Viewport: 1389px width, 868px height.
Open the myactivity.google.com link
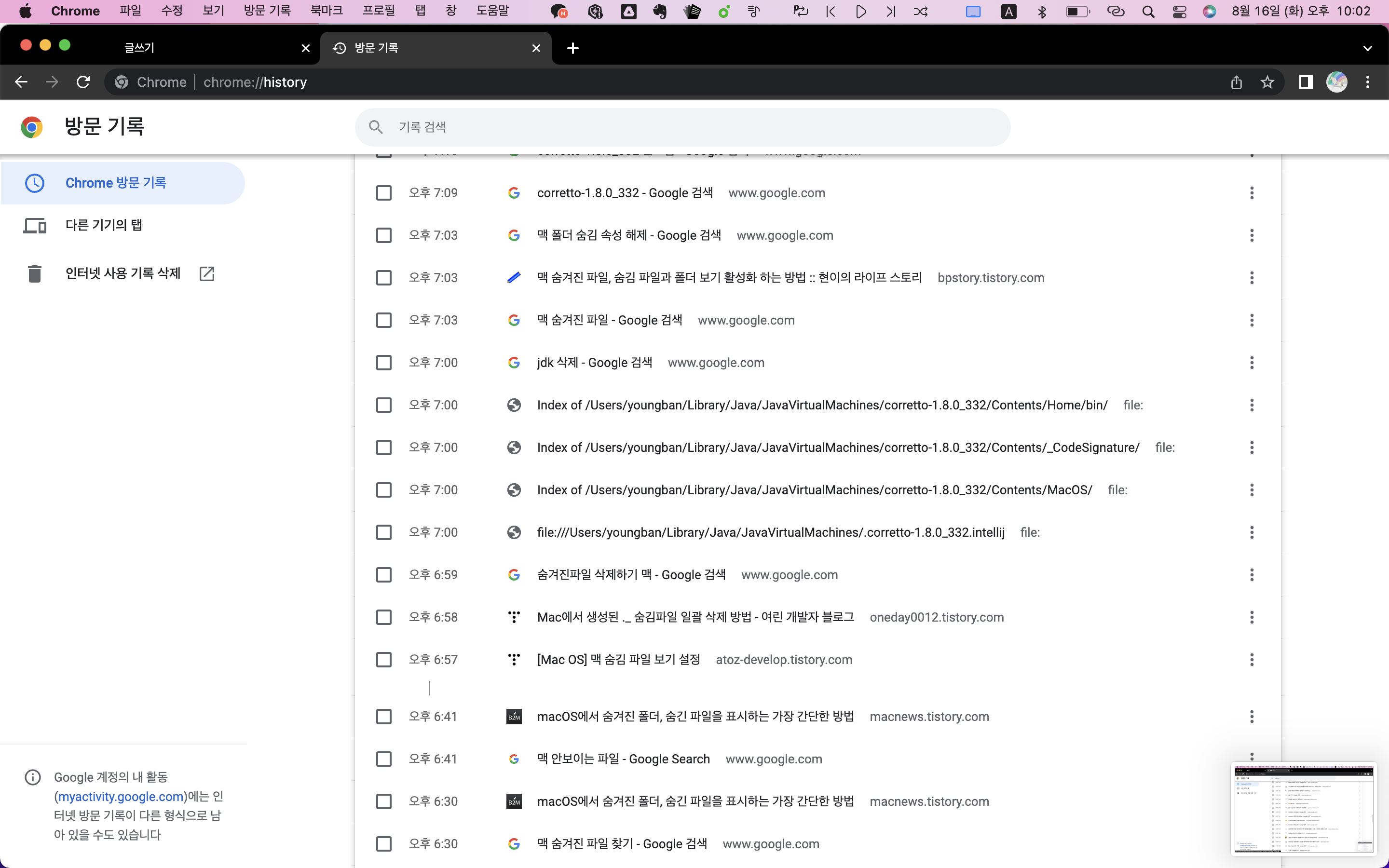coord(121,796)
